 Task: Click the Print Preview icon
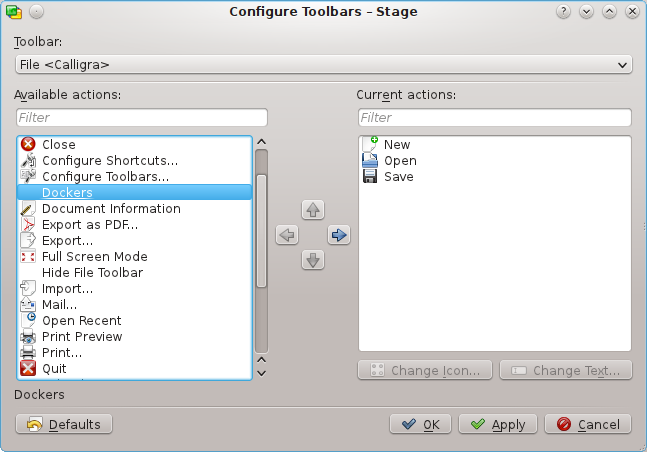click(28, 337)
